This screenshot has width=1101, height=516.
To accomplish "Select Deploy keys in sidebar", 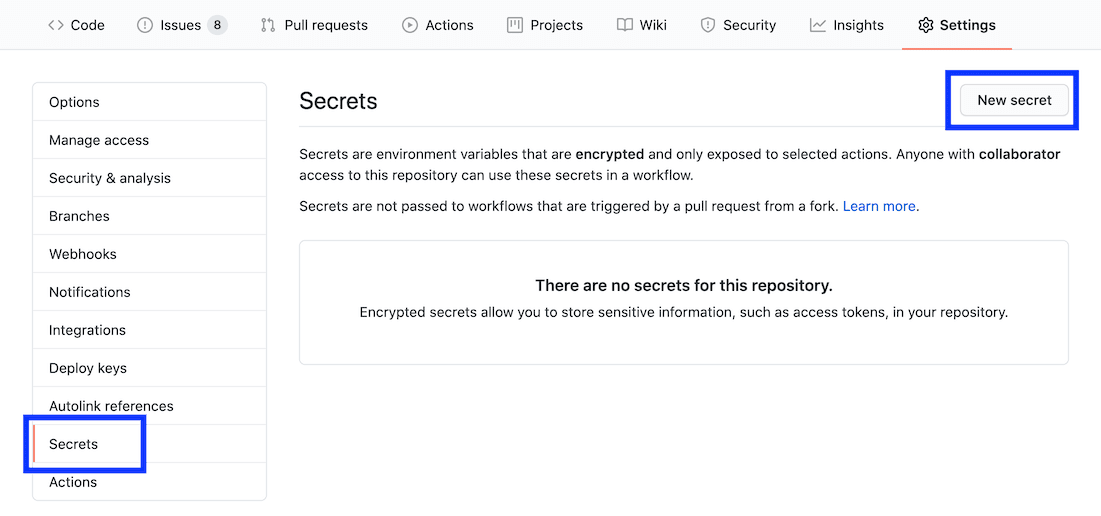I will pos(88,368).
